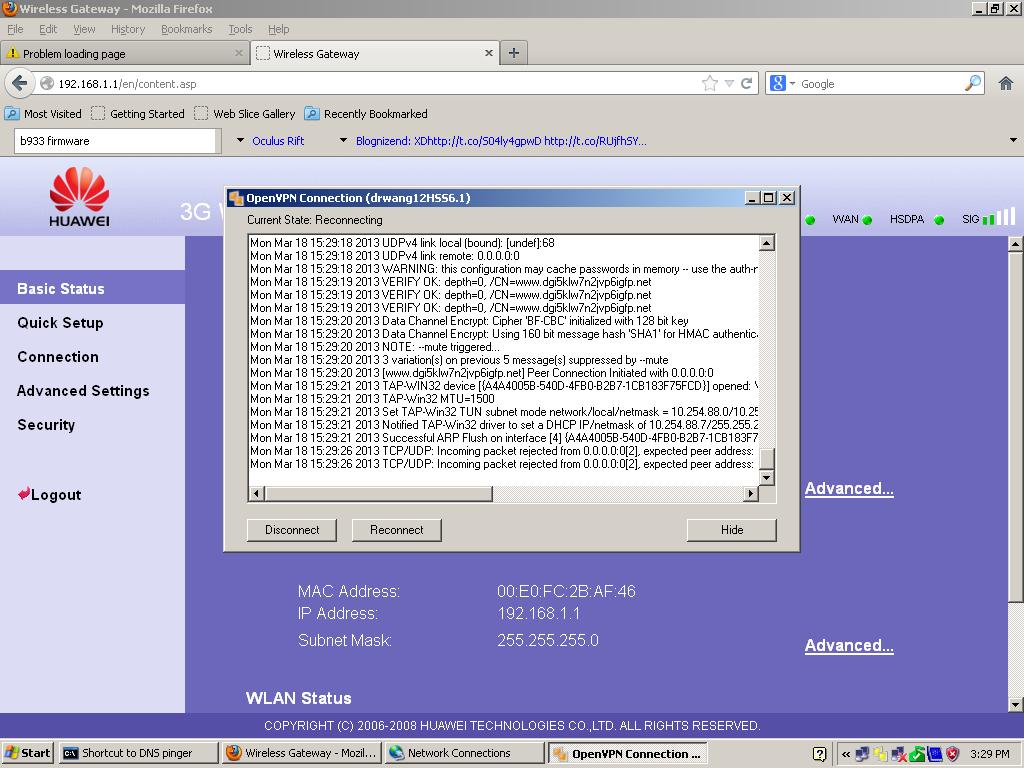Open Web Slice Gallery bookmark
Screen dimensions: 1024x768
click(245, 114)
